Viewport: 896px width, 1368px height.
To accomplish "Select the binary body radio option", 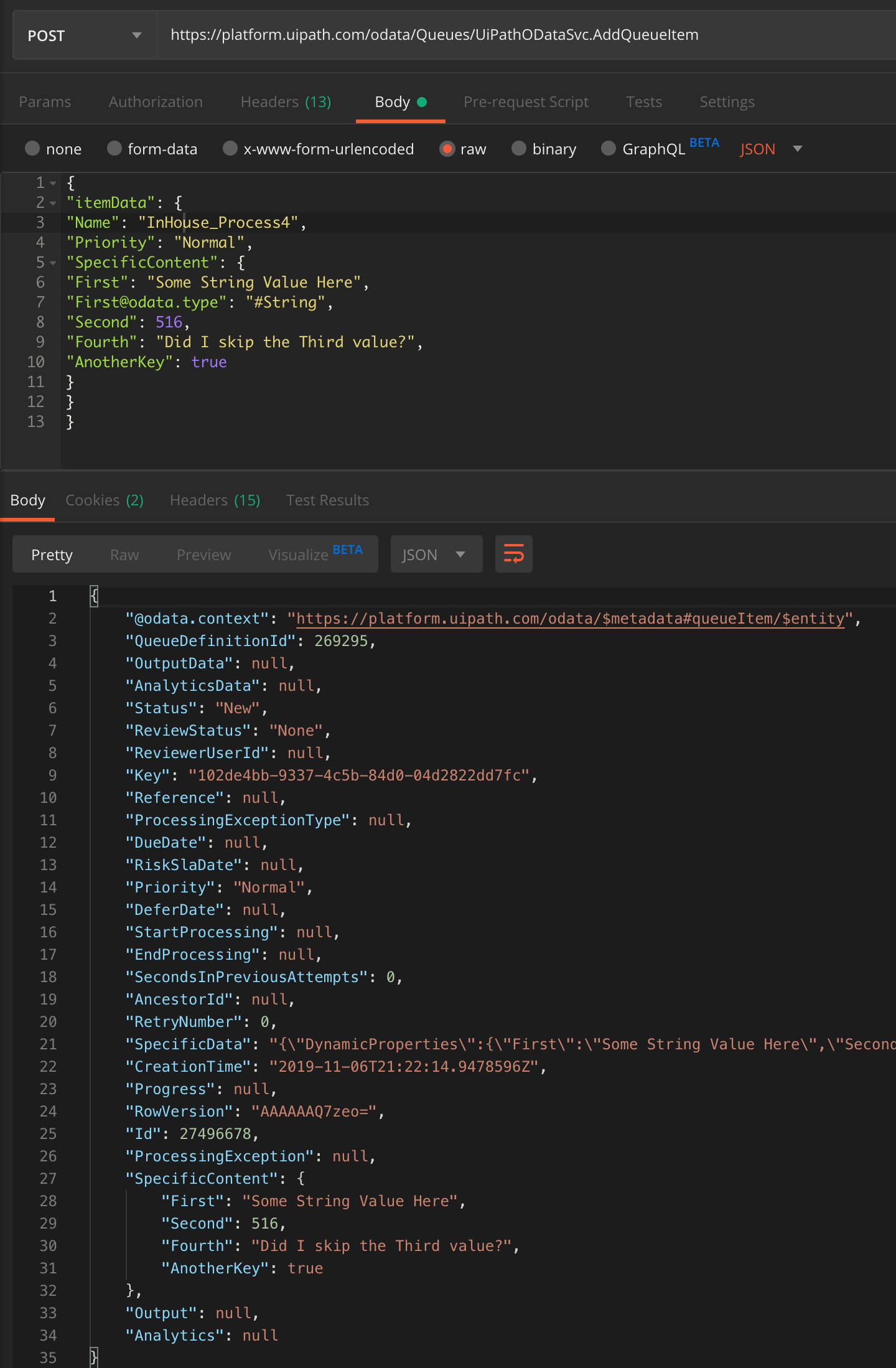I will [x=519, y=149].
